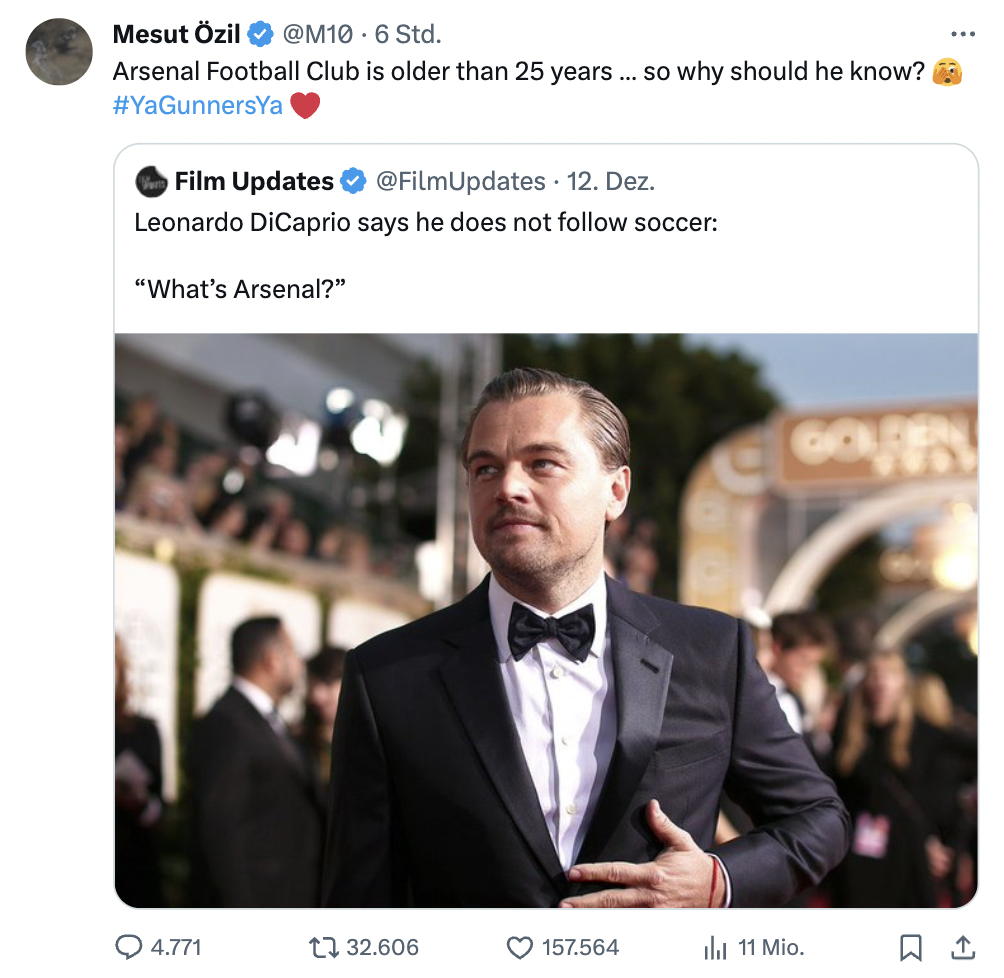Click the quoted tweet's "12. Dez." date
Screen dimensions: 1004x978
pos(610,181)
